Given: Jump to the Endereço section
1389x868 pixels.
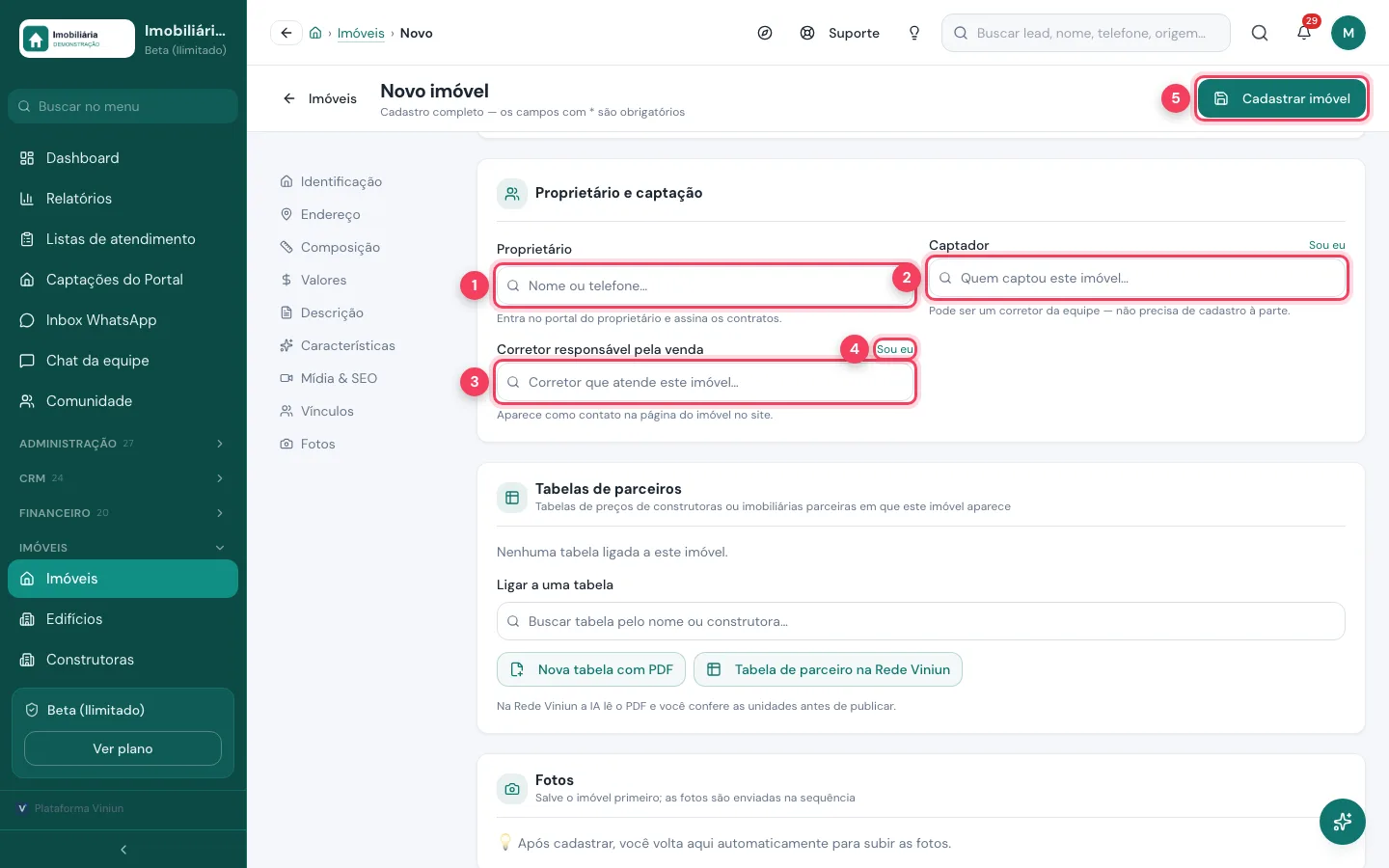Looking at the screenshot, I should 320,214.
